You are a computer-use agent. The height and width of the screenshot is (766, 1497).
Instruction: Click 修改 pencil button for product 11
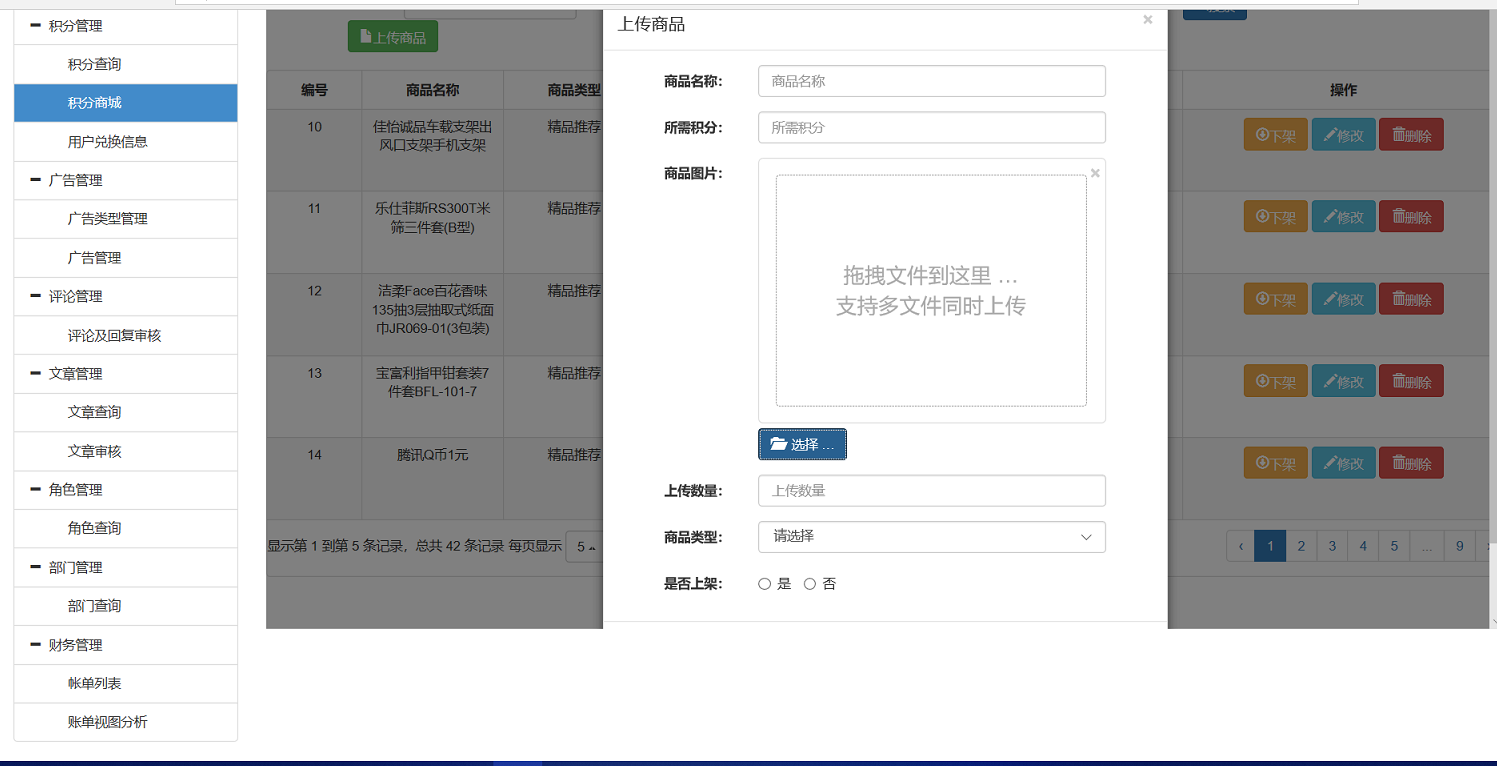click(x=1343, y=217)
